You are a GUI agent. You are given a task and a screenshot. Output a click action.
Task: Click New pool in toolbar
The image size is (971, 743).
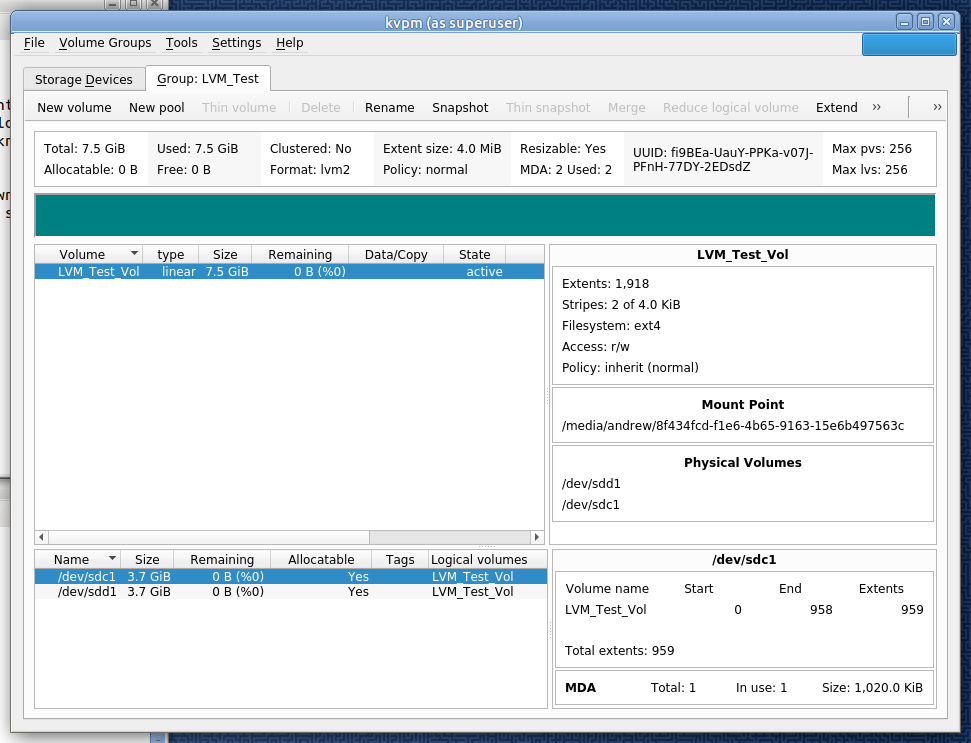[x=157, y=108]
